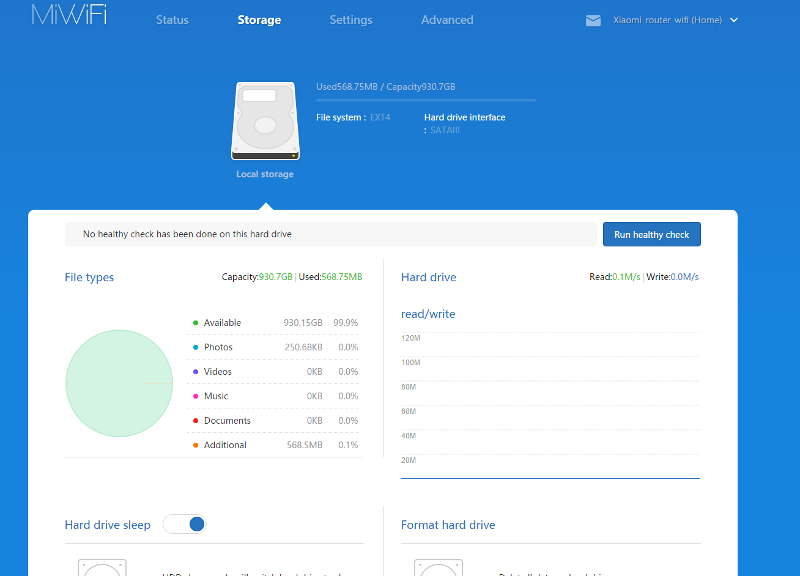Click the red Documents legend dot

195,421
